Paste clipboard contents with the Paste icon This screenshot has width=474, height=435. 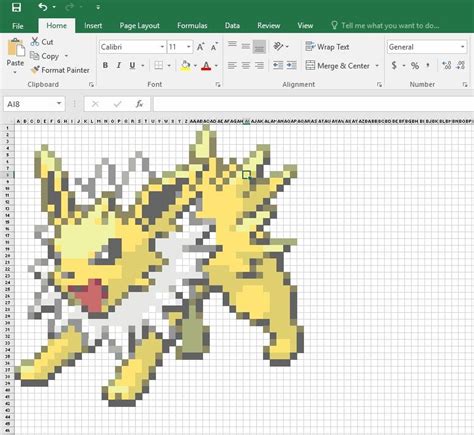click(x=15, y=48)
